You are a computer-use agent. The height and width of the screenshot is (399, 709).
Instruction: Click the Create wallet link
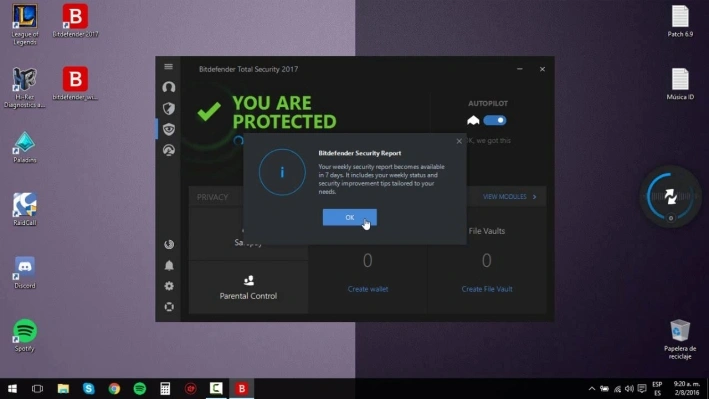tap(368, 289)
